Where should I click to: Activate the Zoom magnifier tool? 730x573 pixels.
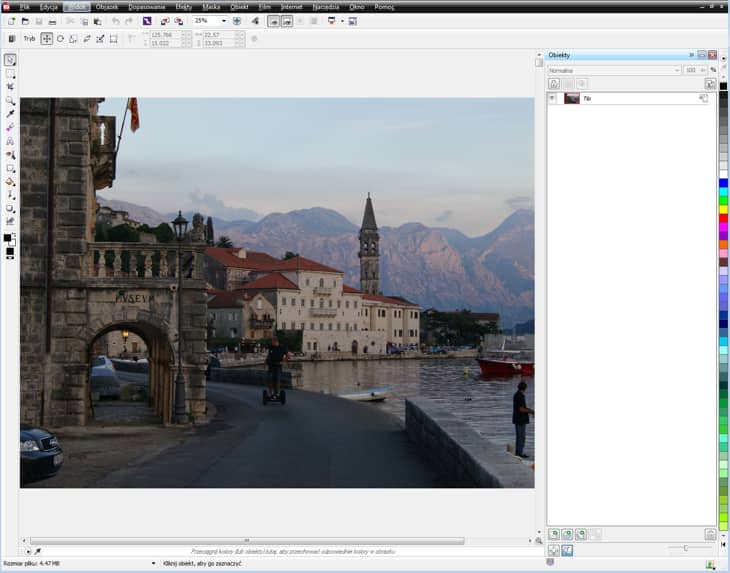(x=11, y=101)
